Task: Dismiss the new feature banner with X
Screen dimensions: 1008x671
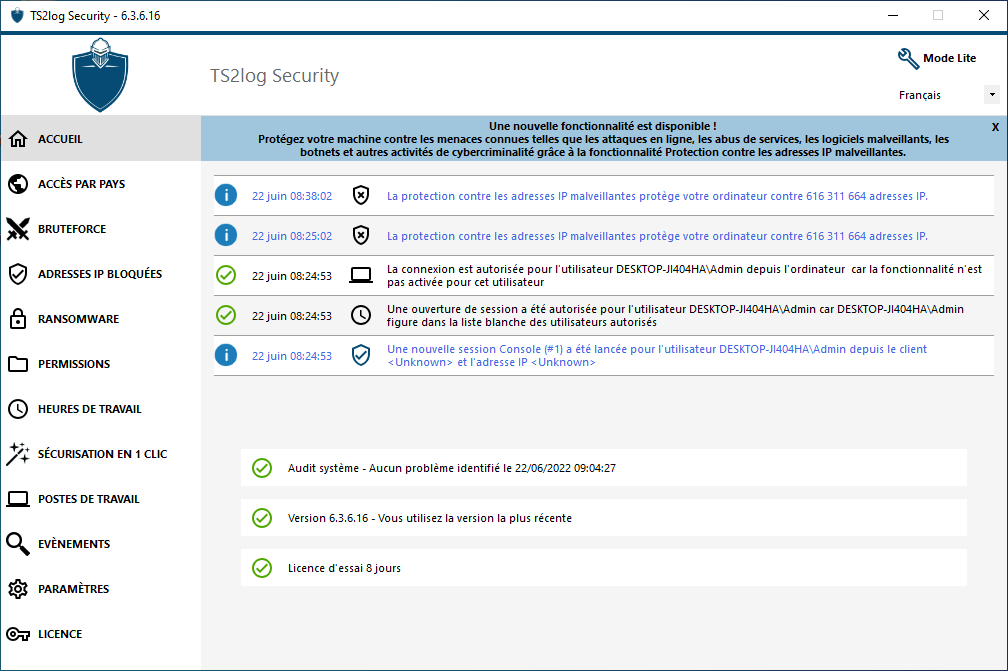Action: pyautogui.click(x=995, y=127)
